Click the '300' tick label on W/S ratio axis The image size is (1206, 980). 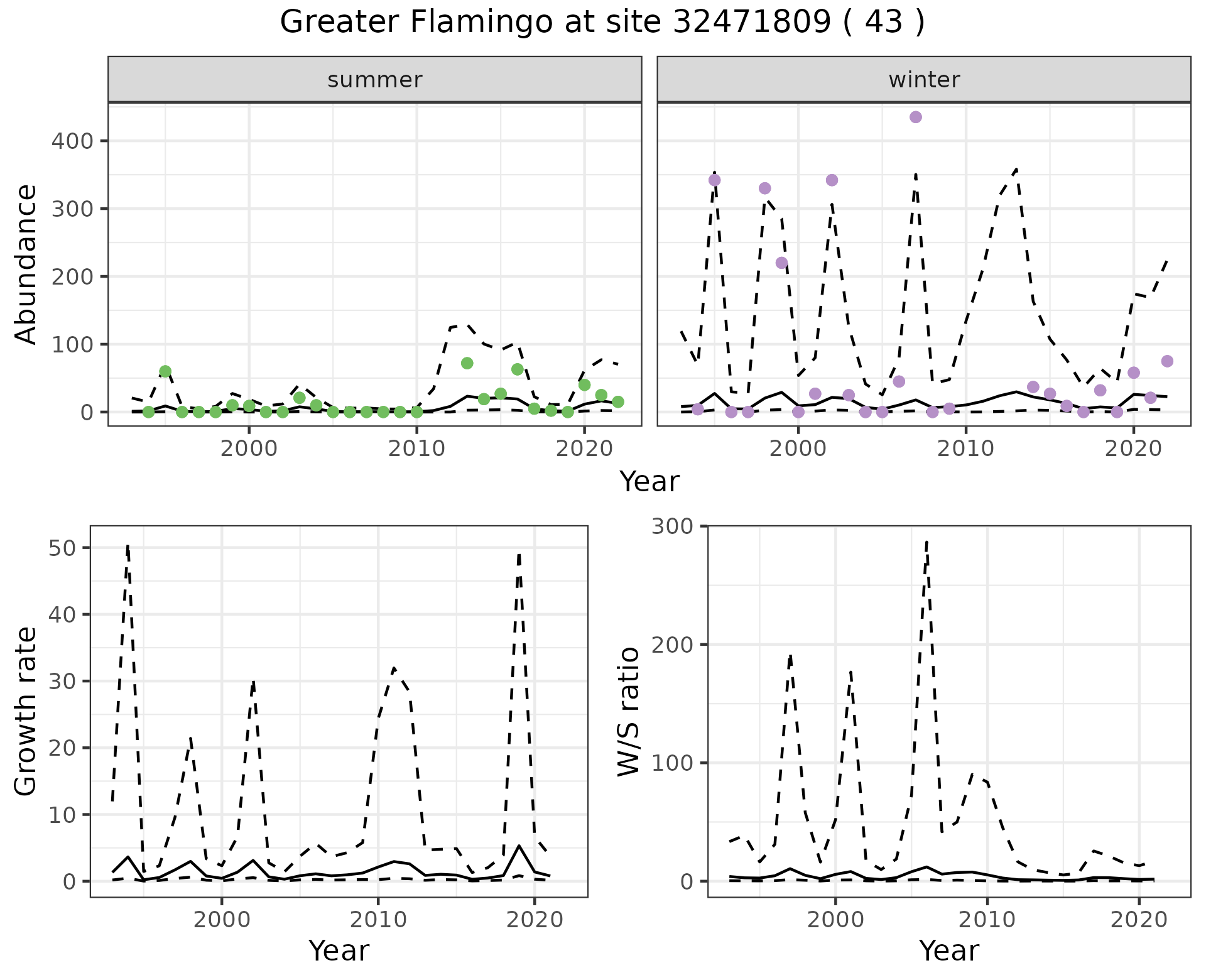(x=671, y=526)
